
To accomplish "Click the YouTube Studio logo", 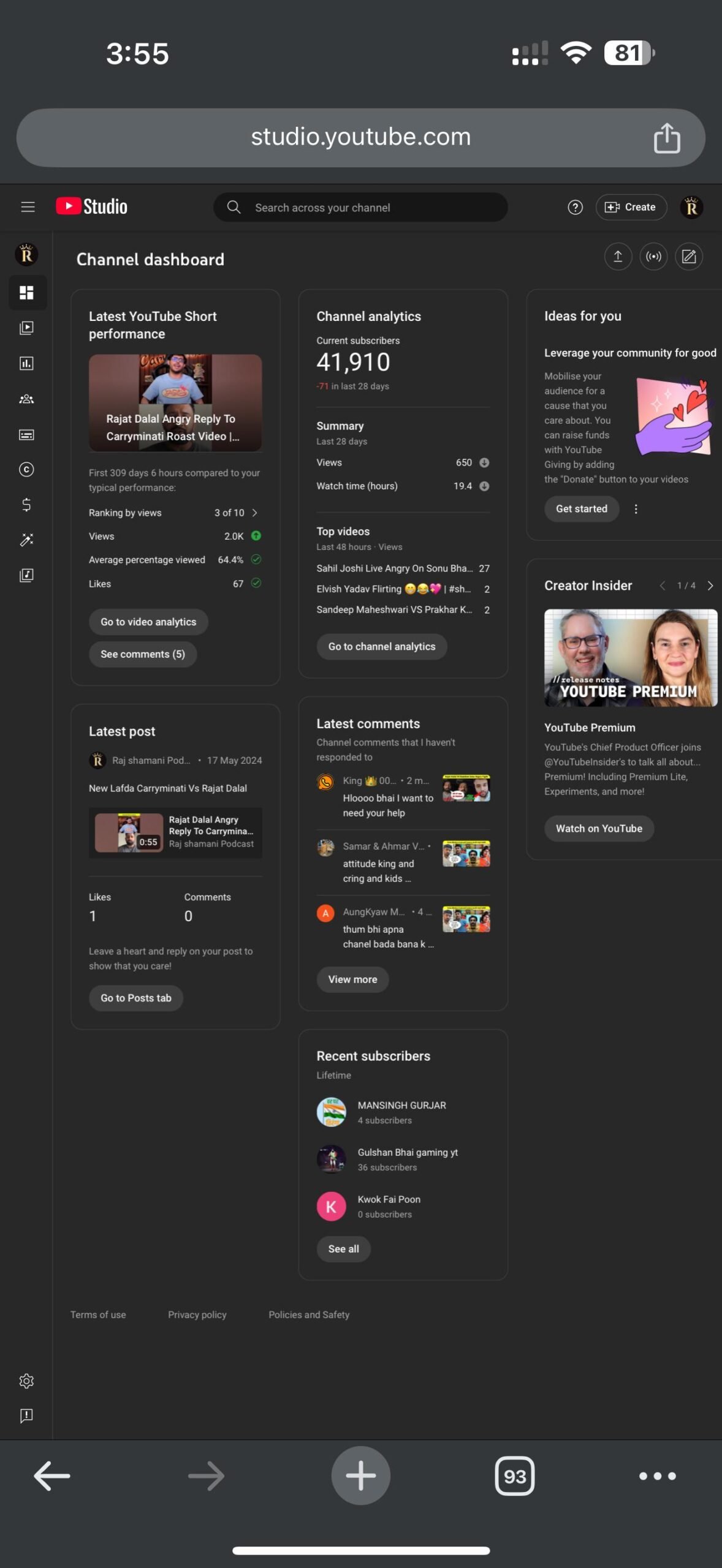I will coord(92,206).
